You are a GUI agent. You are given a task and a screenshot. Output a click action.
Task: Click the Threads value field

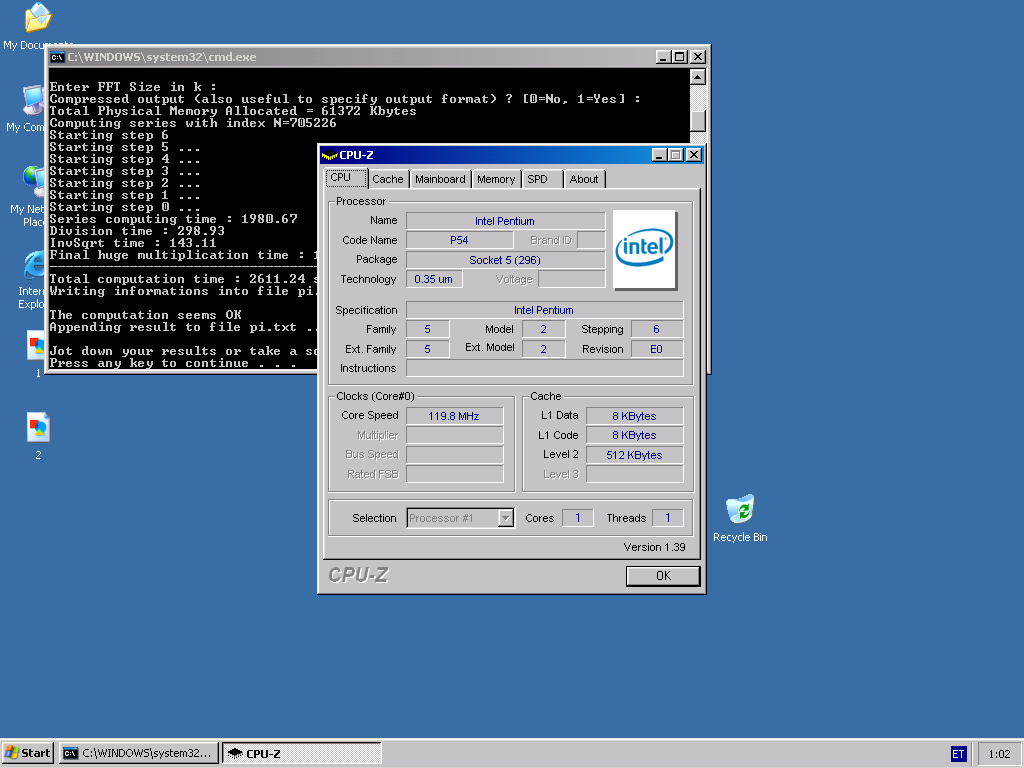pos(667,518)
